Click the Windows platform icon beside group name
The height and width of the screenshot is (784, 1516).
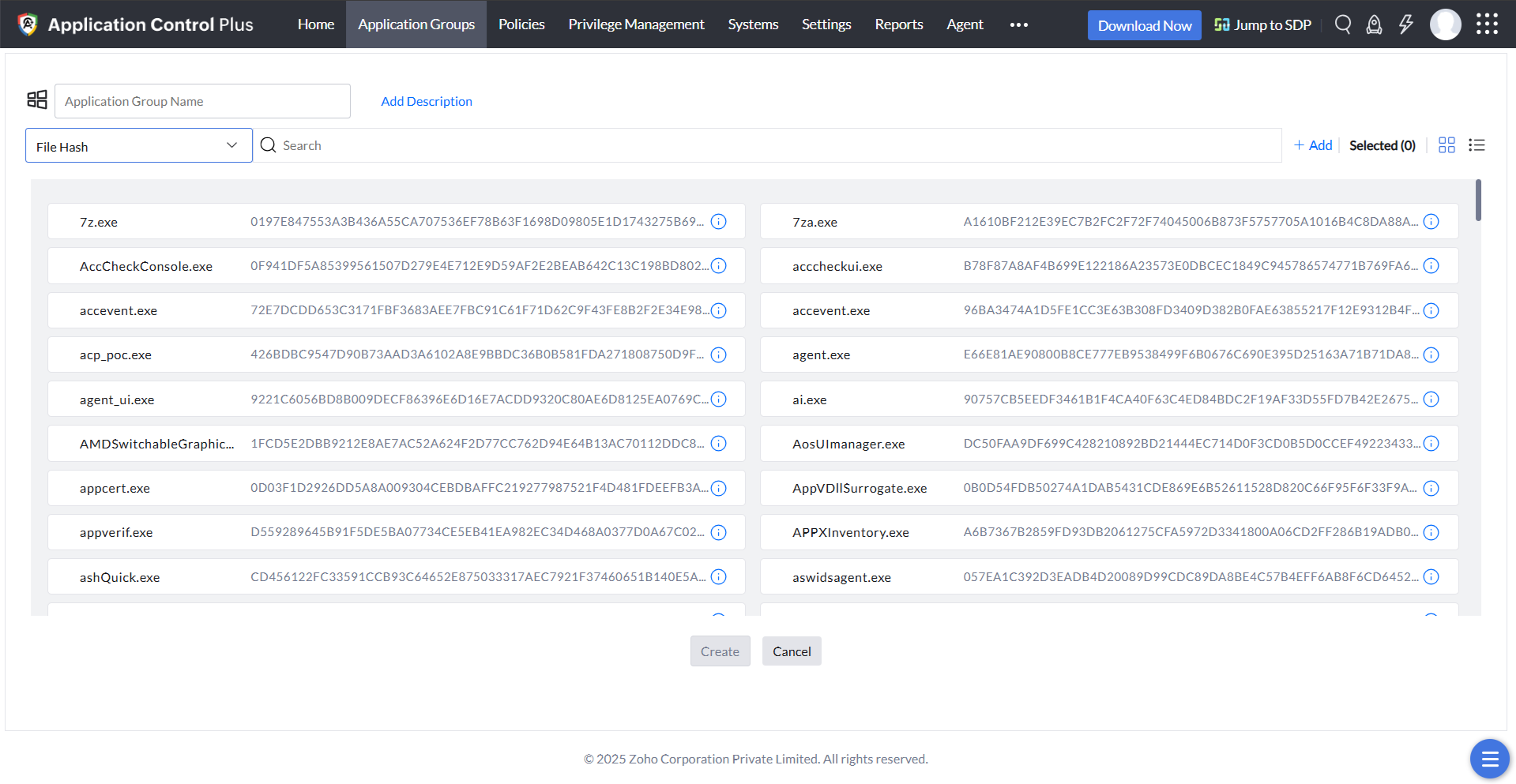(x=37, y=99)
